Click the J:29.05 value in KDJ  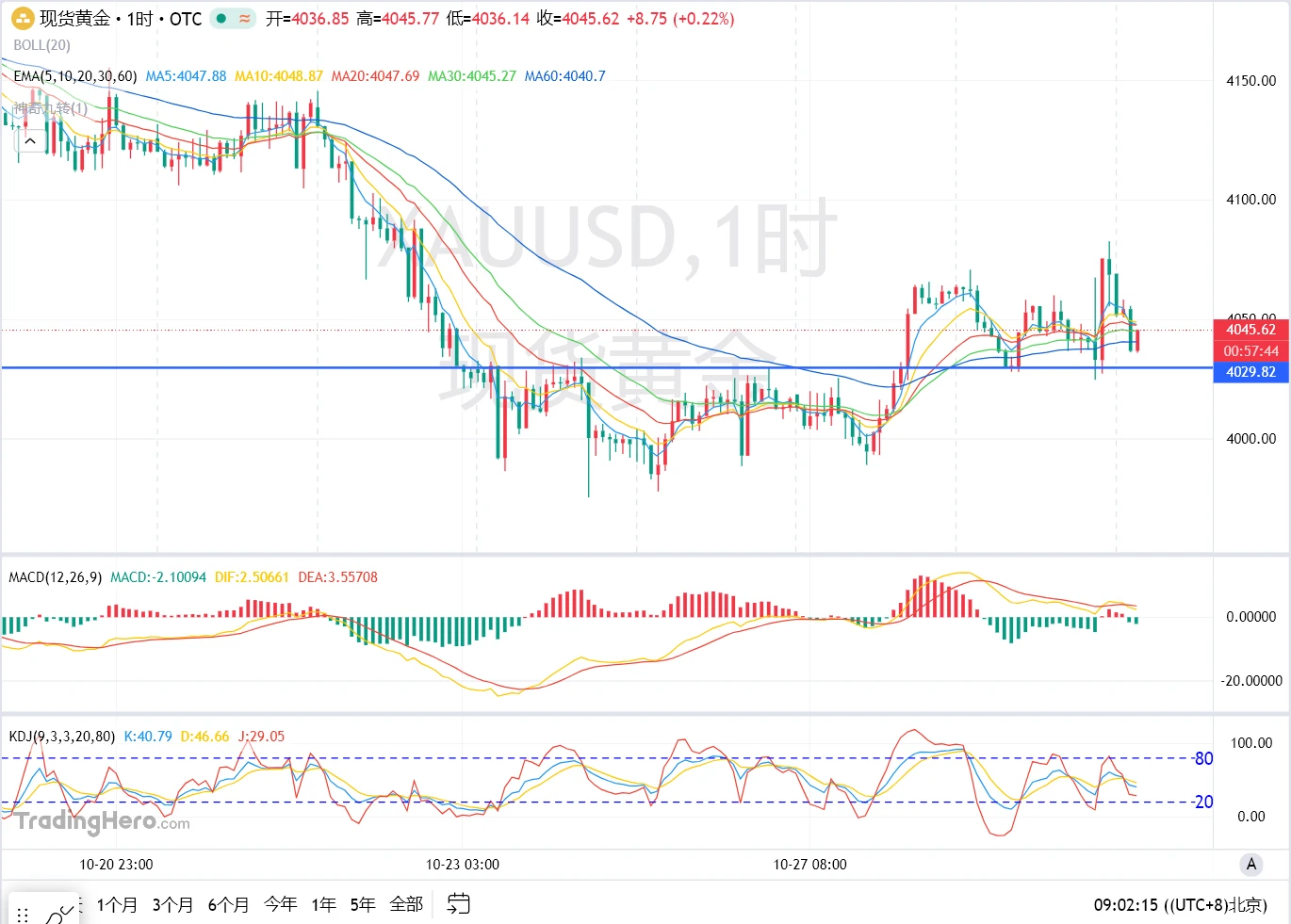pos(261,737)
